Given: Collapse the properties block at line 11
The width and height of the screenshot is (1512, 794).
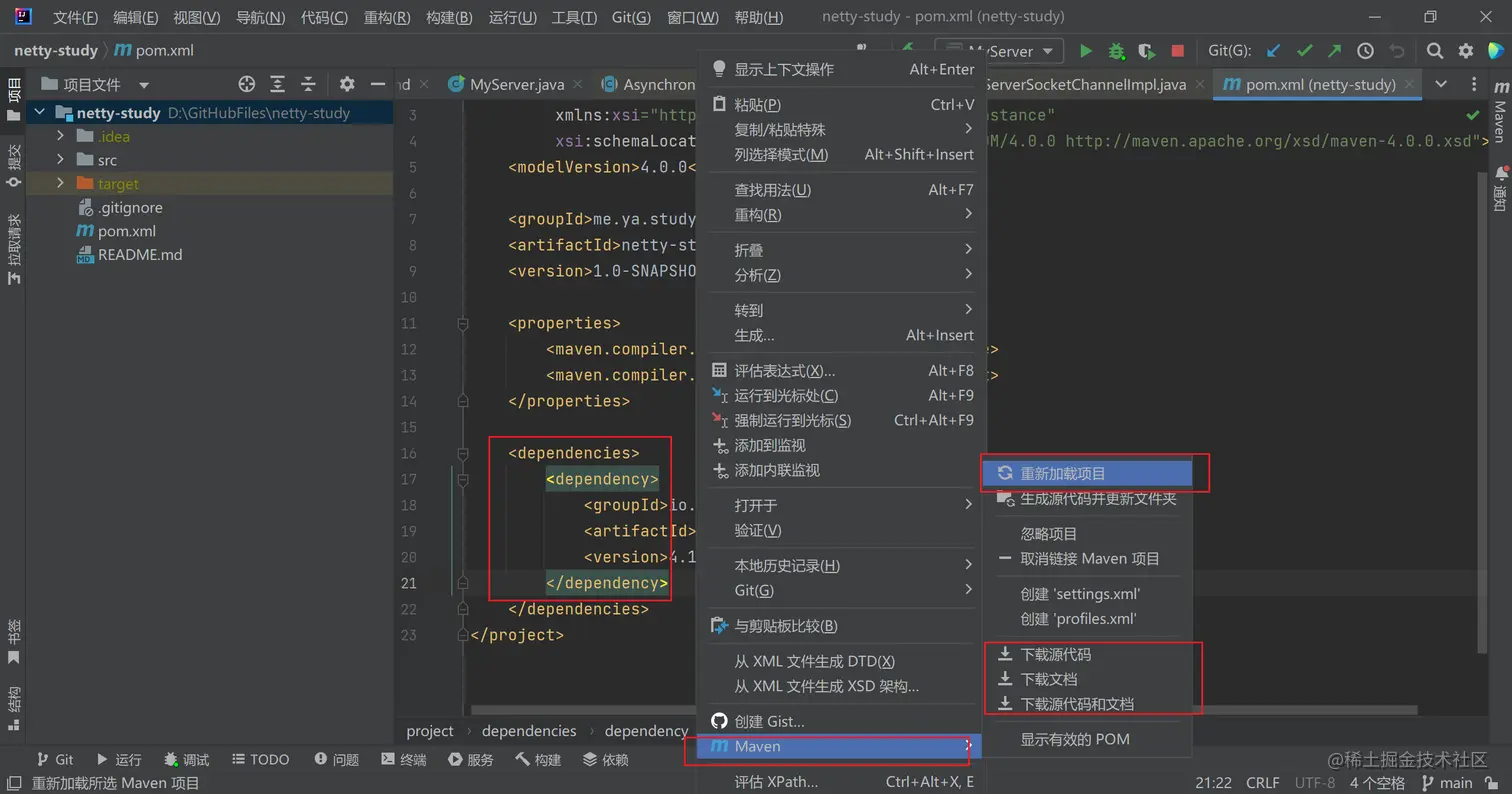Looking at the screenshot, I should tap(463, 323).
